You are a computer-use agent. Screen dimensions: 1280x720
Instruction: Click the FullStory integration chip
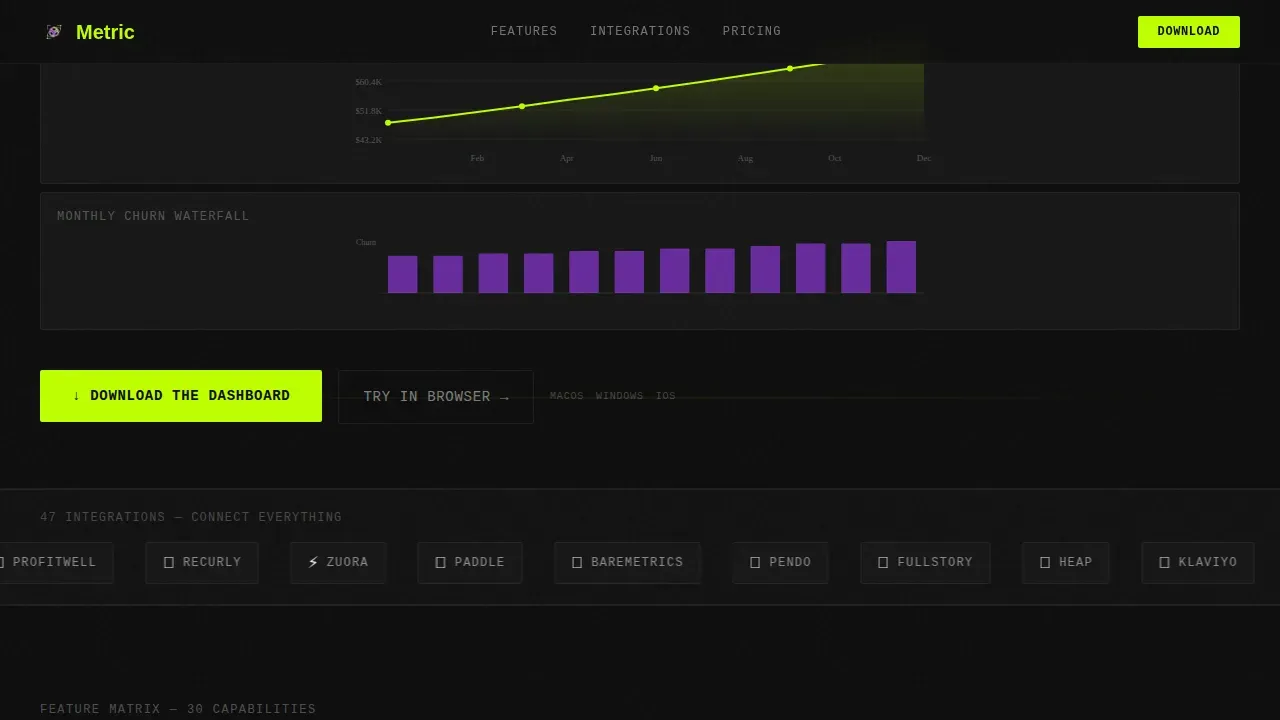tap(925, 562)
